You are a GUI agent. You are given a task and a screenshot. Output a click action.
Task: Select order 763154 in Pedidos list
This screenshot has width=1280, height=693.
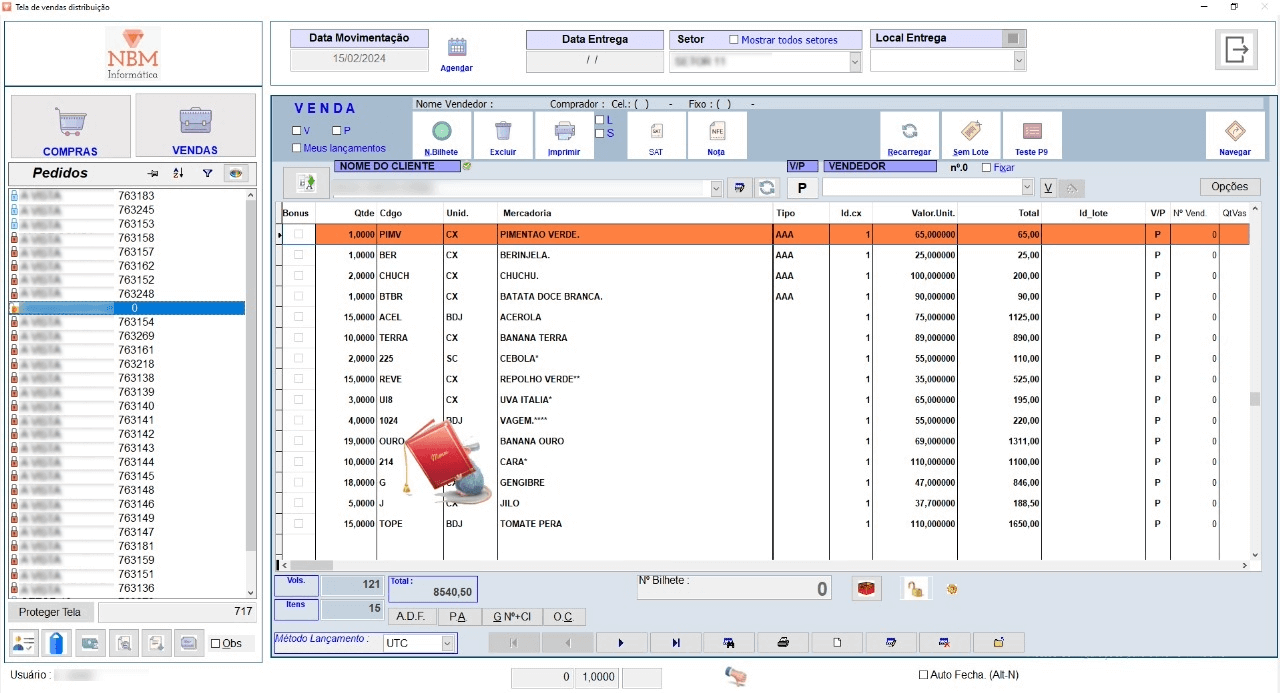pyautogui.click(x=136, y=322)
